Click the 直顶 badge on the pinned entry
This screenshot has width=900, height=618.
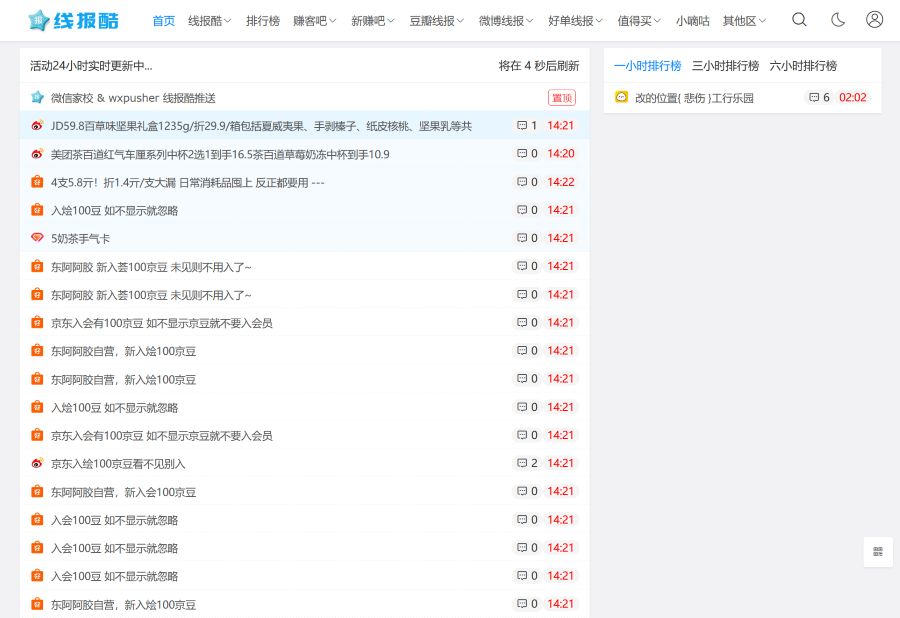click(x=561, y=97)
